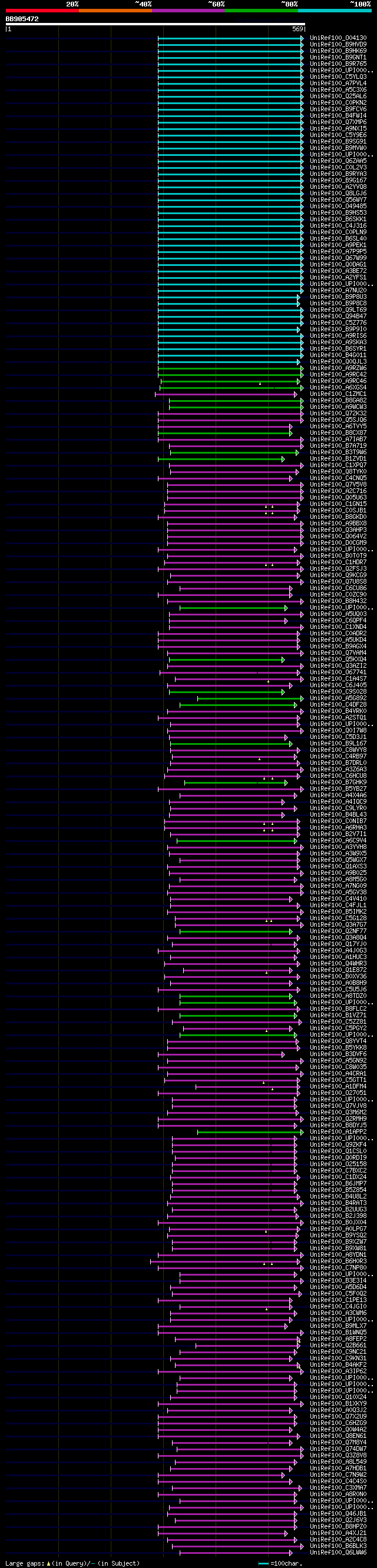Click the red 20% color scale segment
Viewport: 377px width, 1568px height.
pyautogui.click(x=42, y=11)
